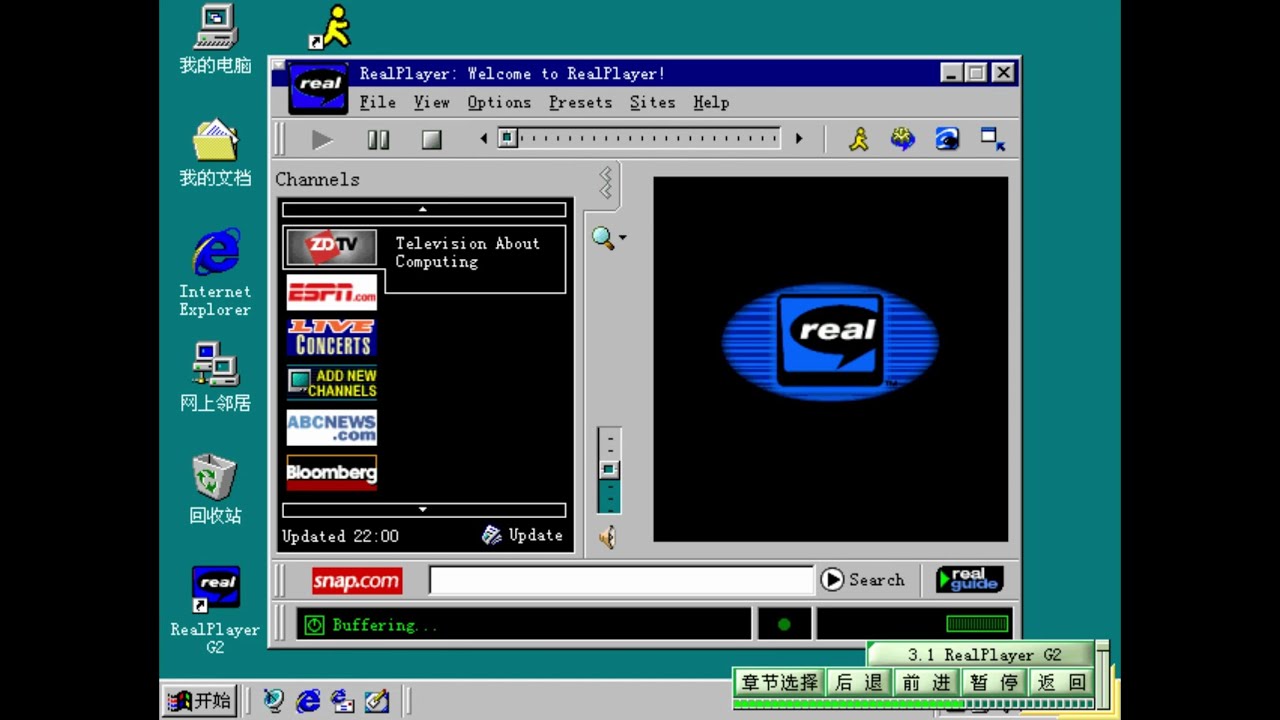Click the search text field

tap(621, 580)
